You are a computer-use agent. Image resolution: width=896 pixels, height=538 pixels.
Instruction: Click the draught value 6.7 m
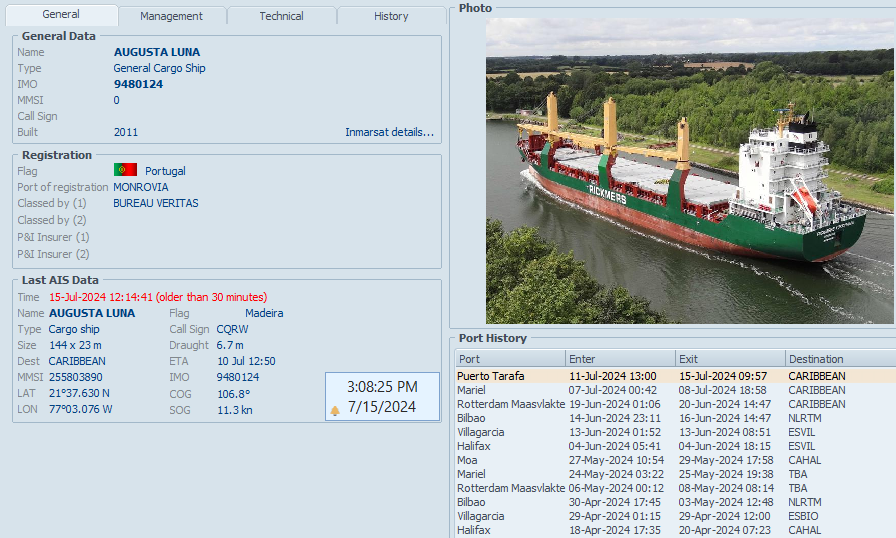point(230,345)
